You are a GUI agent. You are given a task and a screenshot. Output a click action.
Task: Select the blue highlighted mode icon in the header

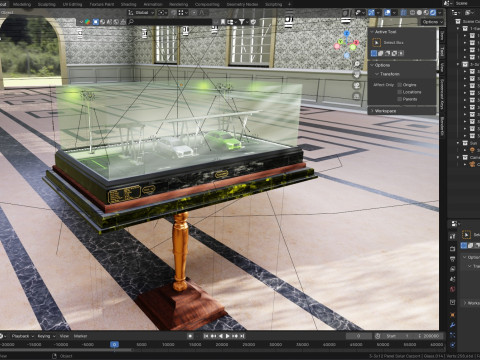tap(96, 22)
